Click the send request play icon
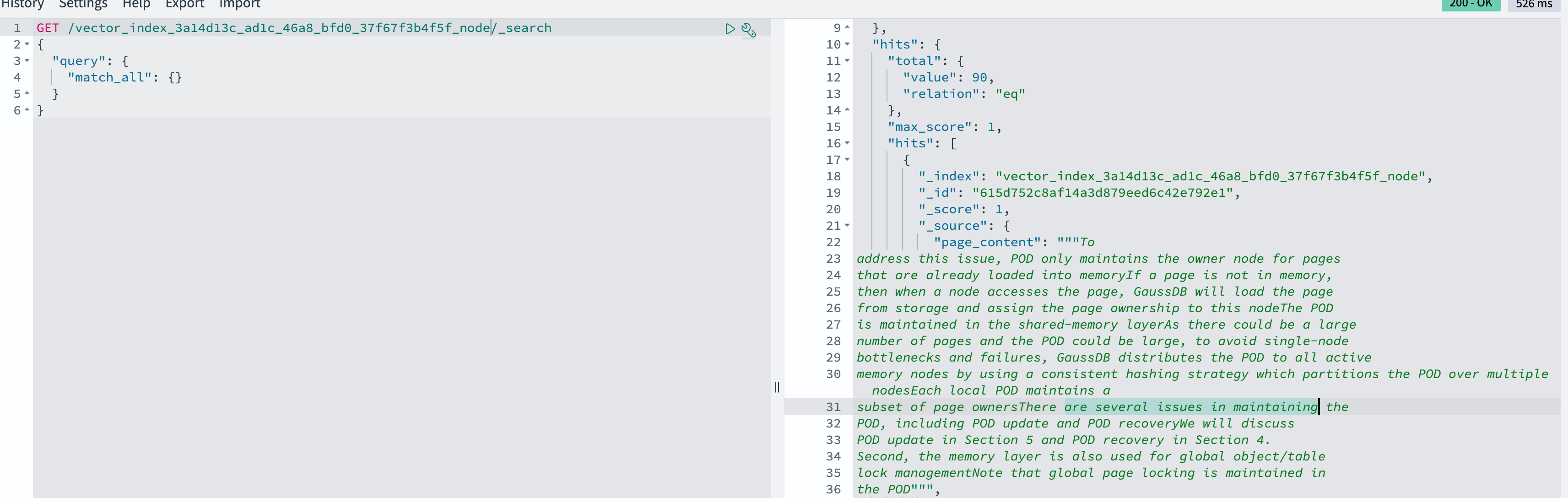 pos(730,29)
